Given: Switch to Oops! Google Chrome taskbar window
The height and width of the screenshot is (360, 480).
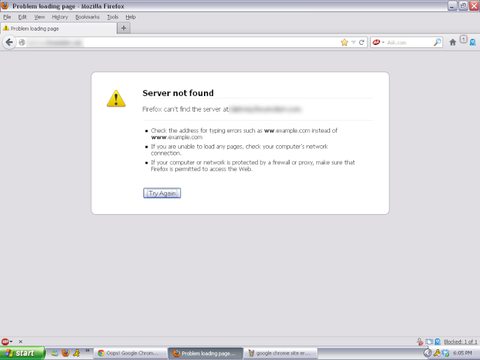Looking at the screenshot, I should (130, 353).
